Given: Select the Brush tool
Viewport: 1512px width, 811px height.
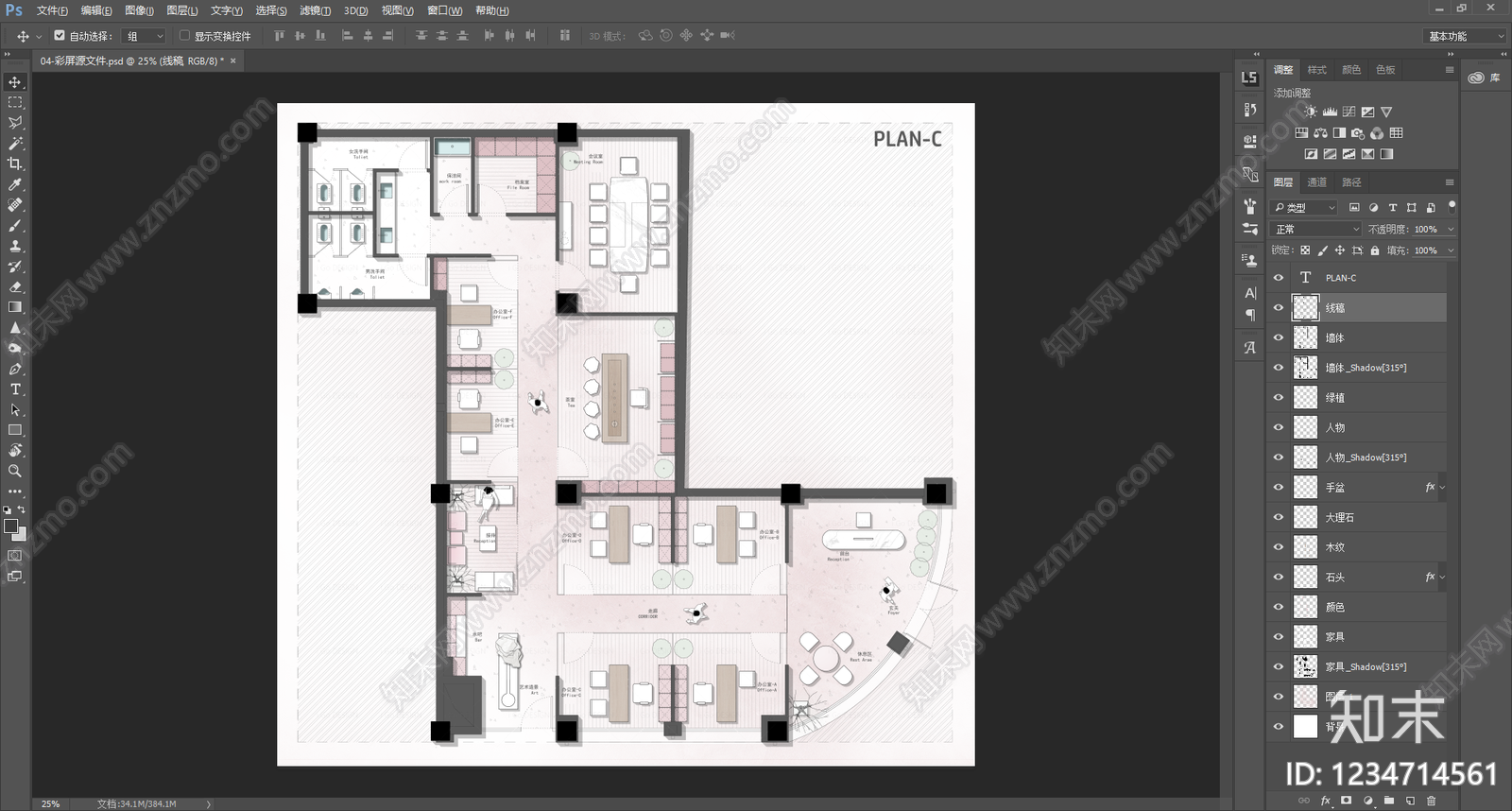Looking at the screenshot, I should click(x=15, y=225).
